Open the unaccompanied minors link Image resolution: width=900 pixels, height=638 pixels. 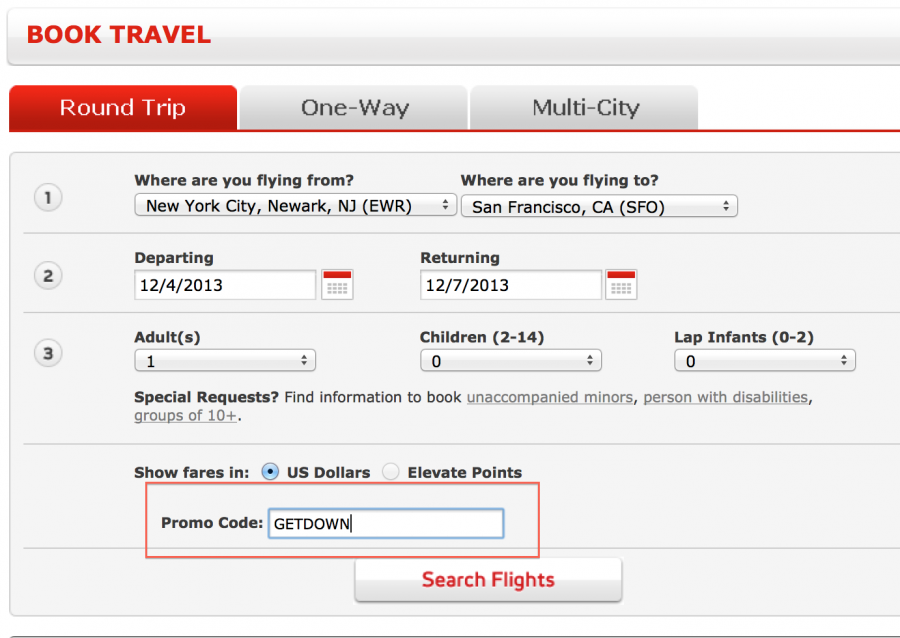[x=549, y=397]
